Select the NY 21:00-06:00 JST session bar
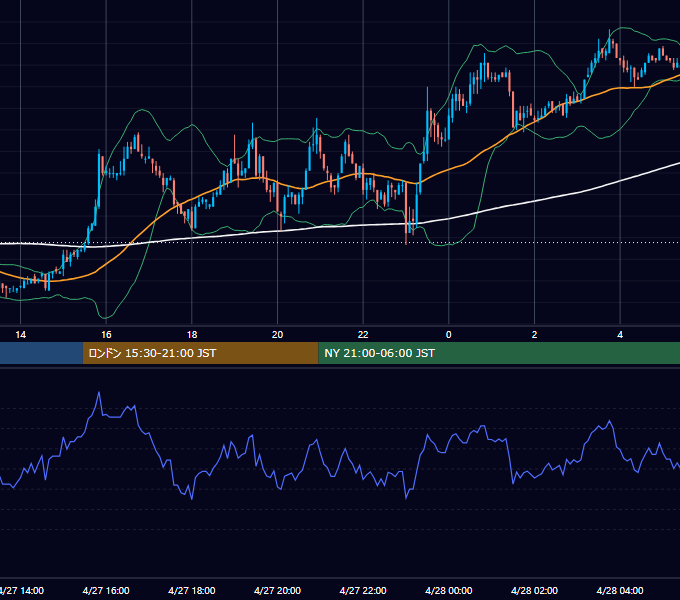Image resolution: width=680 pixels, height=600 pixels. tap(499, 353)
